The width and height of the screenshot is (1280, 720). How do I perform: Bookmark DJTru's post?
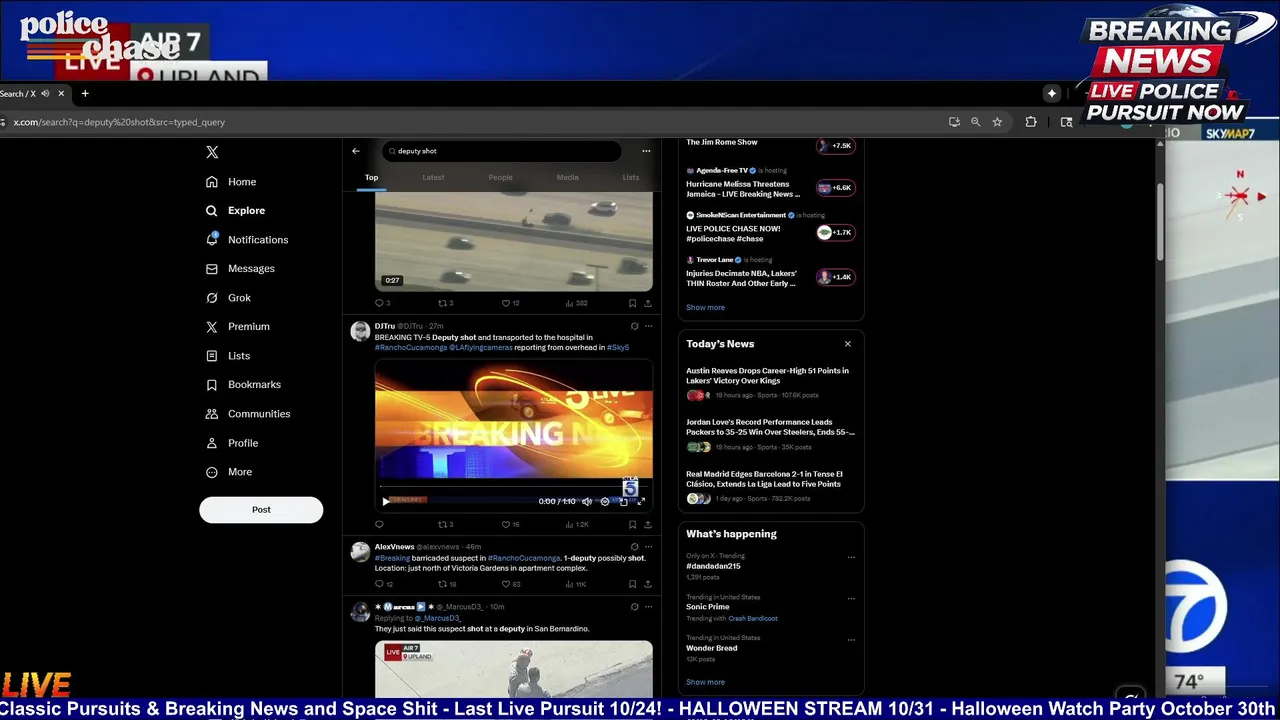coord(632,524)
